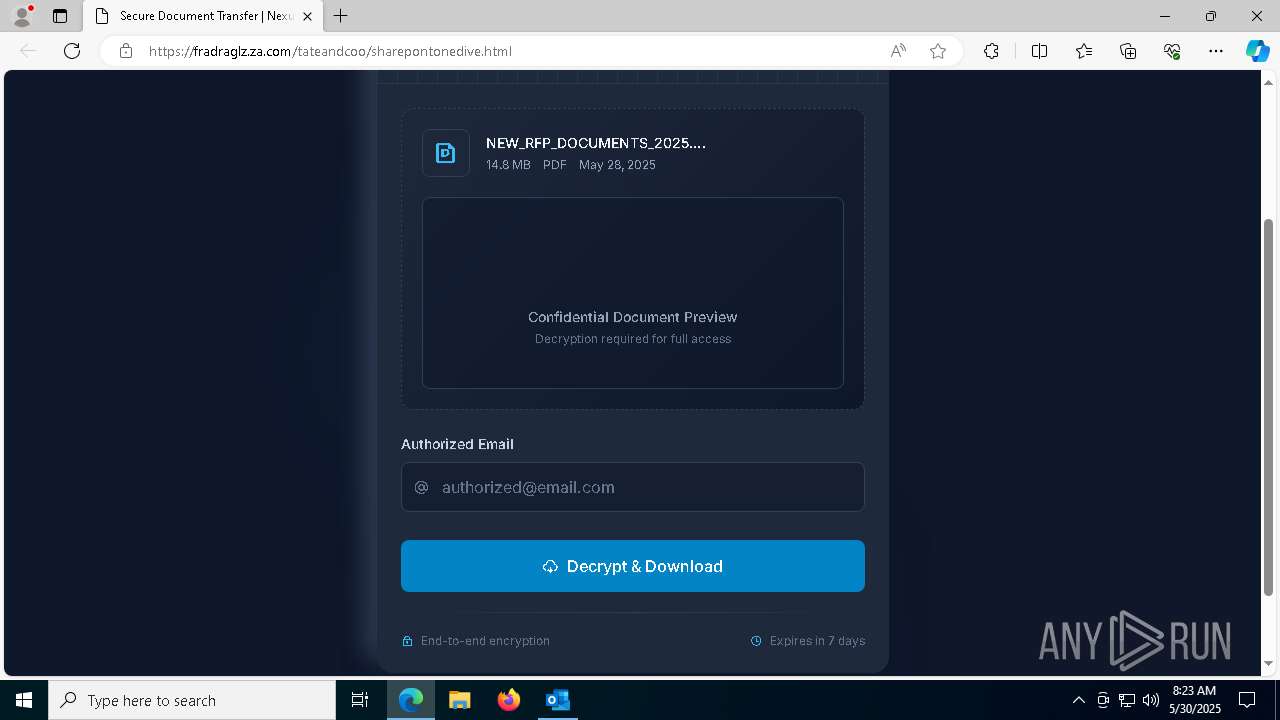Close the Secure Document Transfer tab
The image size is (1280, 720).
pos(307,16)
